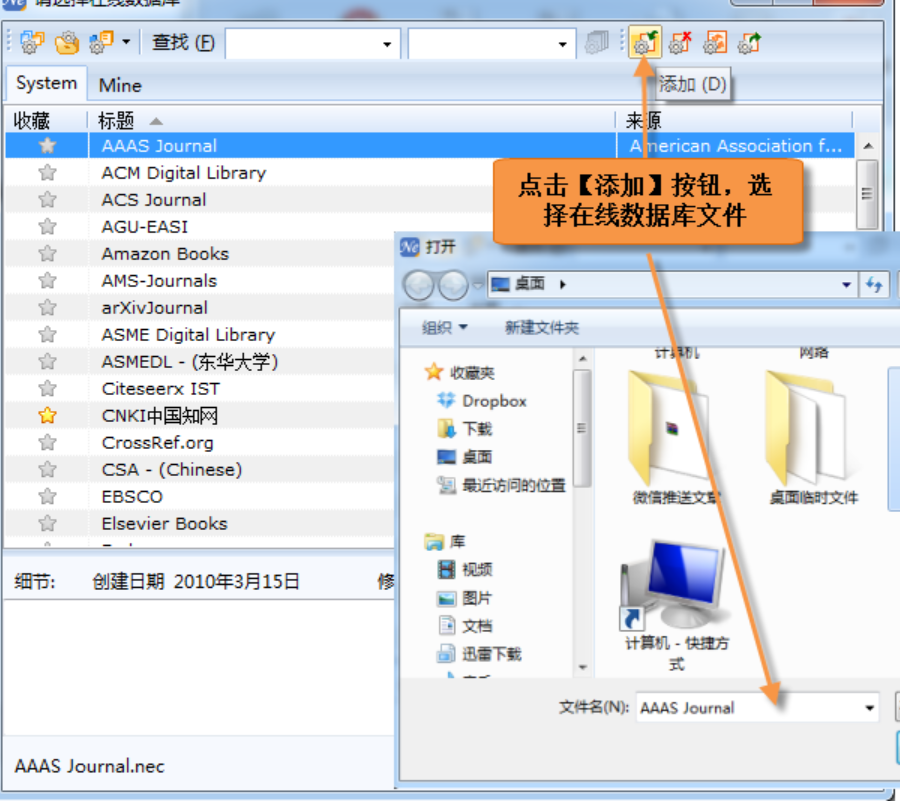This screenshot has width=900, height=801.
Task: Open 图片 library in the navigation pane
Action: pyautogui.click(x=465, y=598)
